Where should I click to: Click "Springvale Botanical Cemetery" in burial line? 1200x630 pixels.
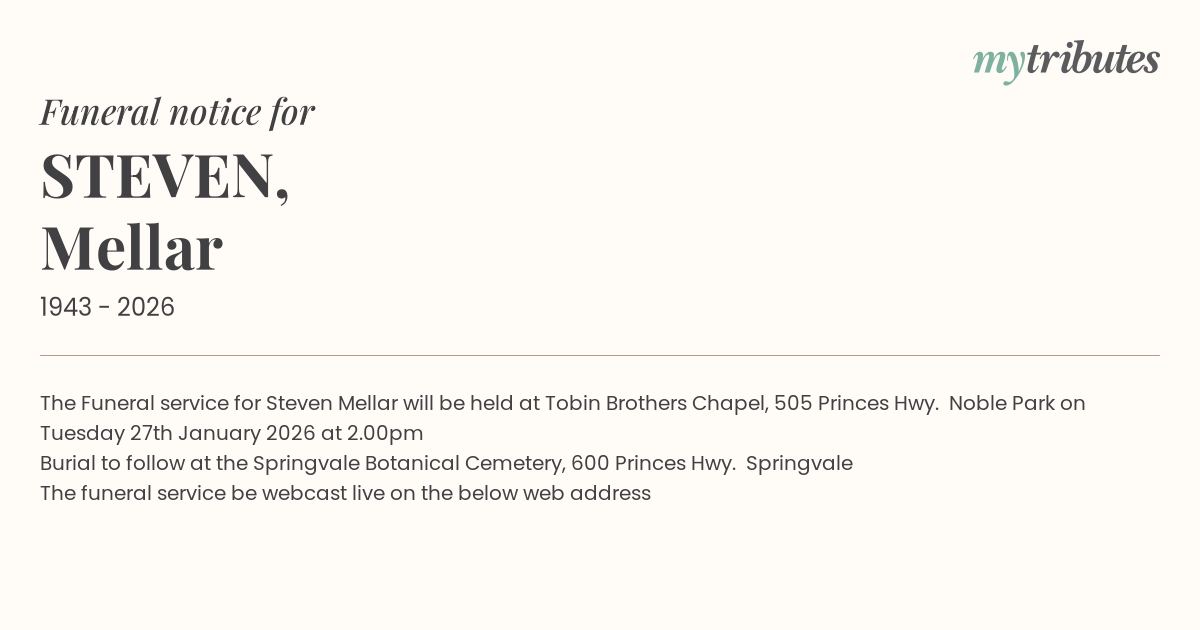(410, 464)
